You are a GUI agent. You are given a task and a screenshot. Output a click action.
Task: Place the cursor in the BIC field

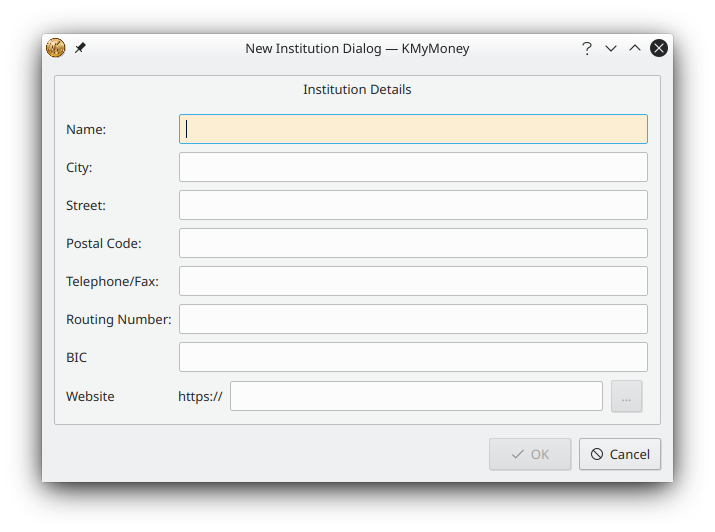click(x=413, y=357)
